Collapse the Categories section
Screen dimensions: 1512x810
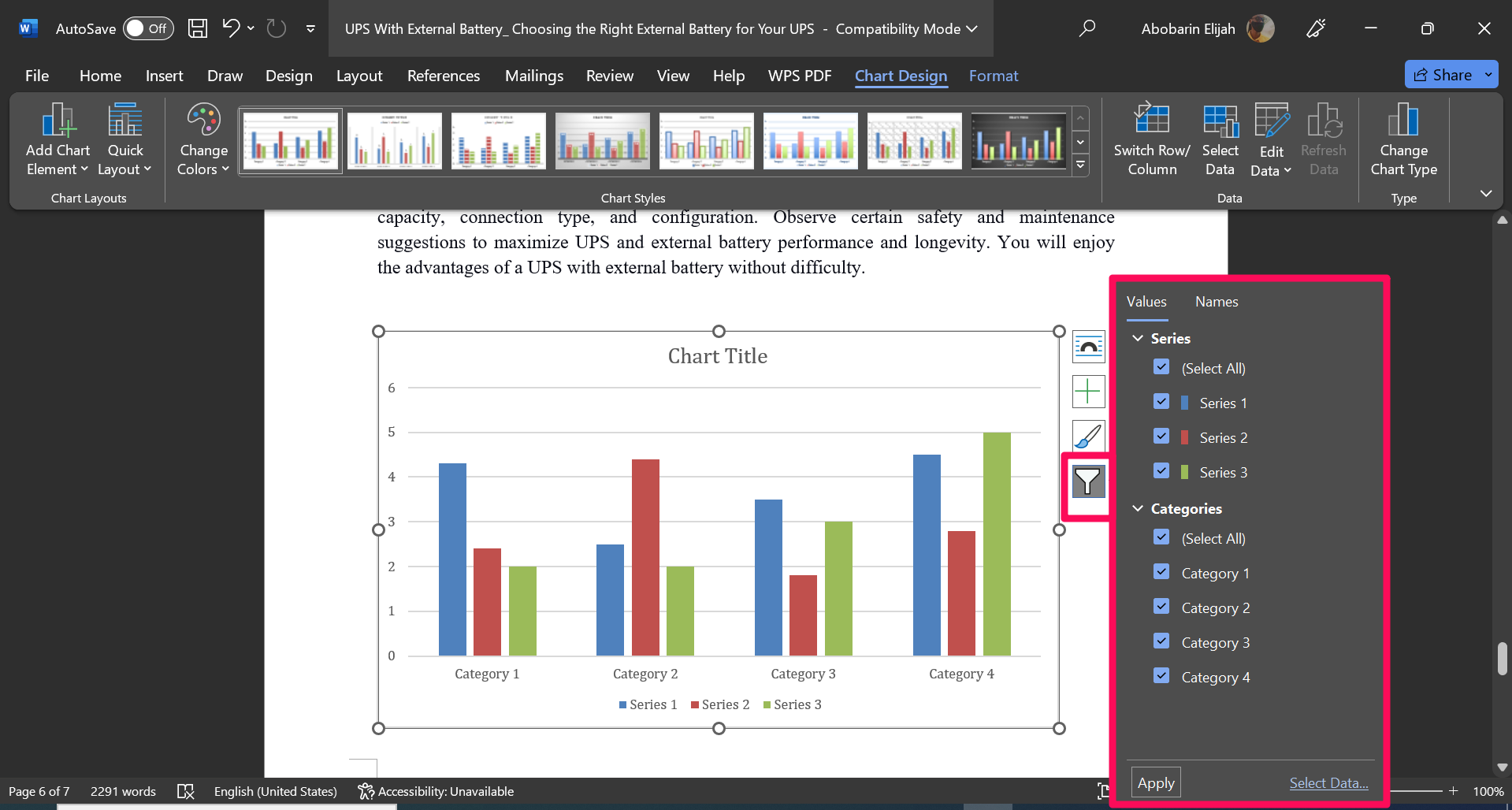(1137, 508)
